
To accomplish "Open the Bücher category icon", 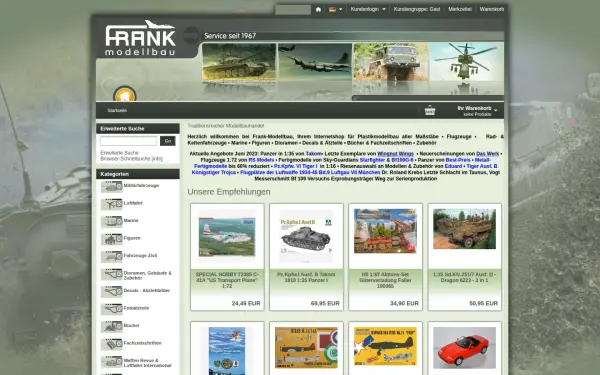I will pyautogui.click(x=111, y=327).
